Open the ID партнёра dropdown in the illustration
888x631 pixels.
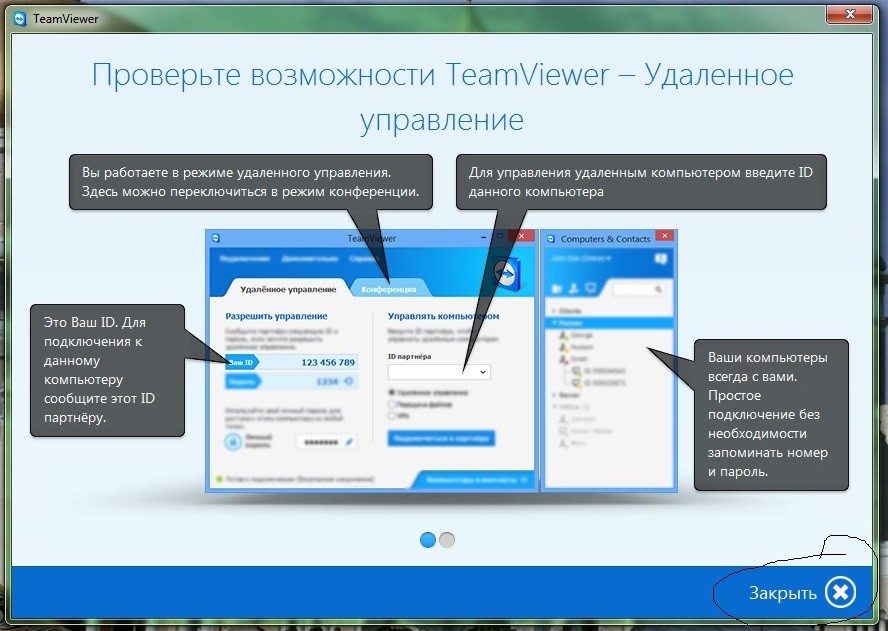click(439, 372)
